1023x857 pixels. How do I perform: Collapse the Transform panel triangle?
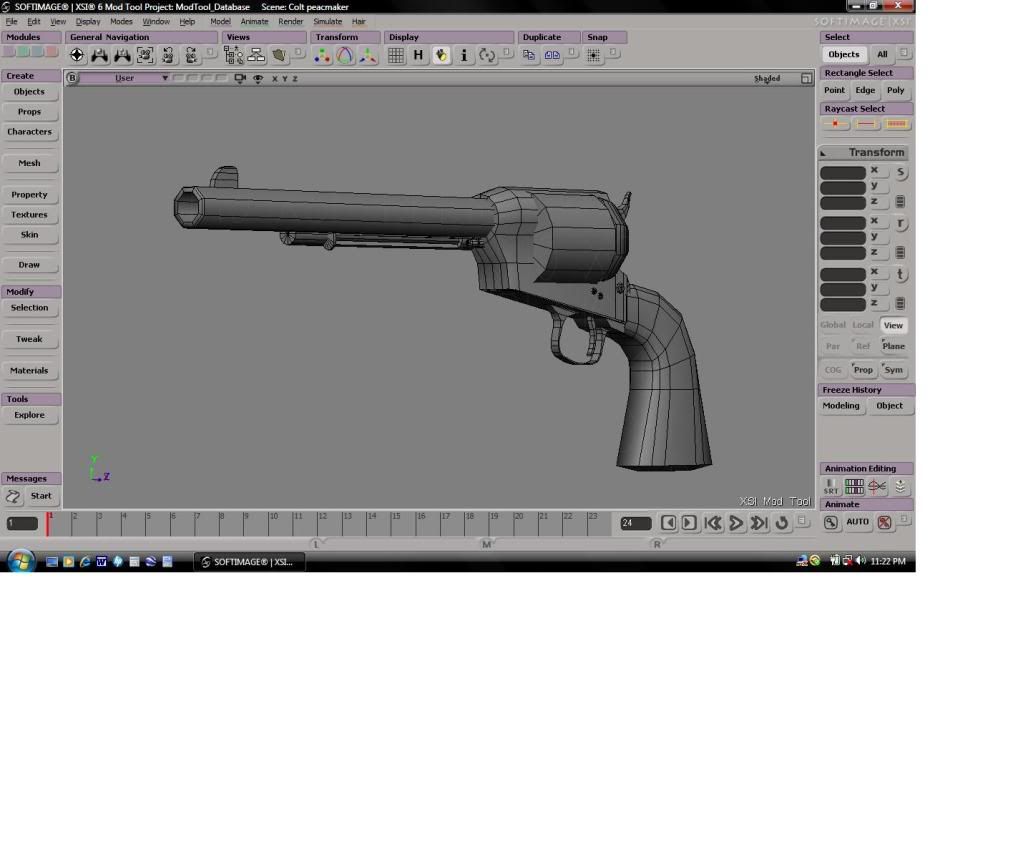823,153
